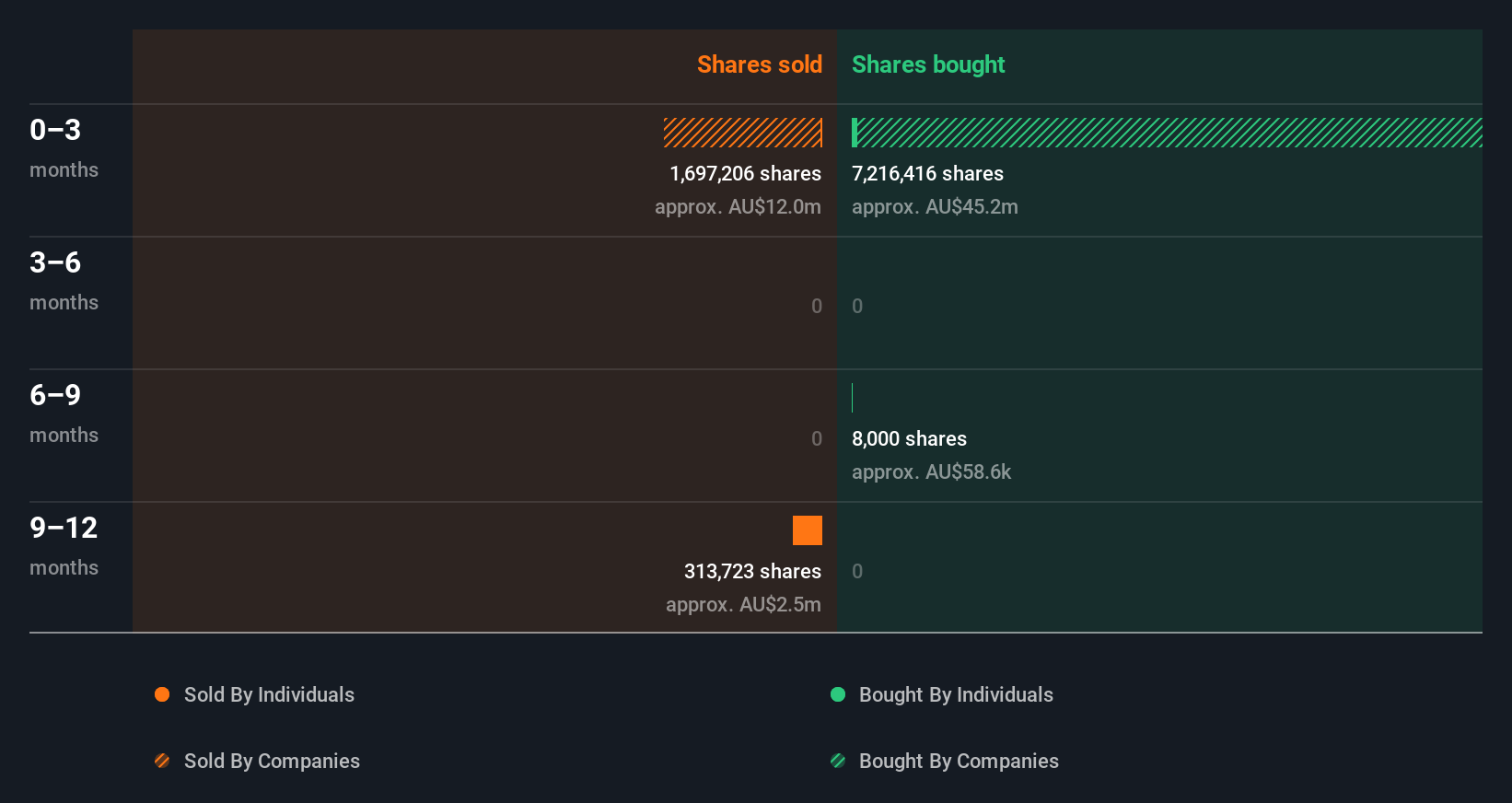
Task: Click the 9–12 months row label
Action: click(x=64, y=545)
